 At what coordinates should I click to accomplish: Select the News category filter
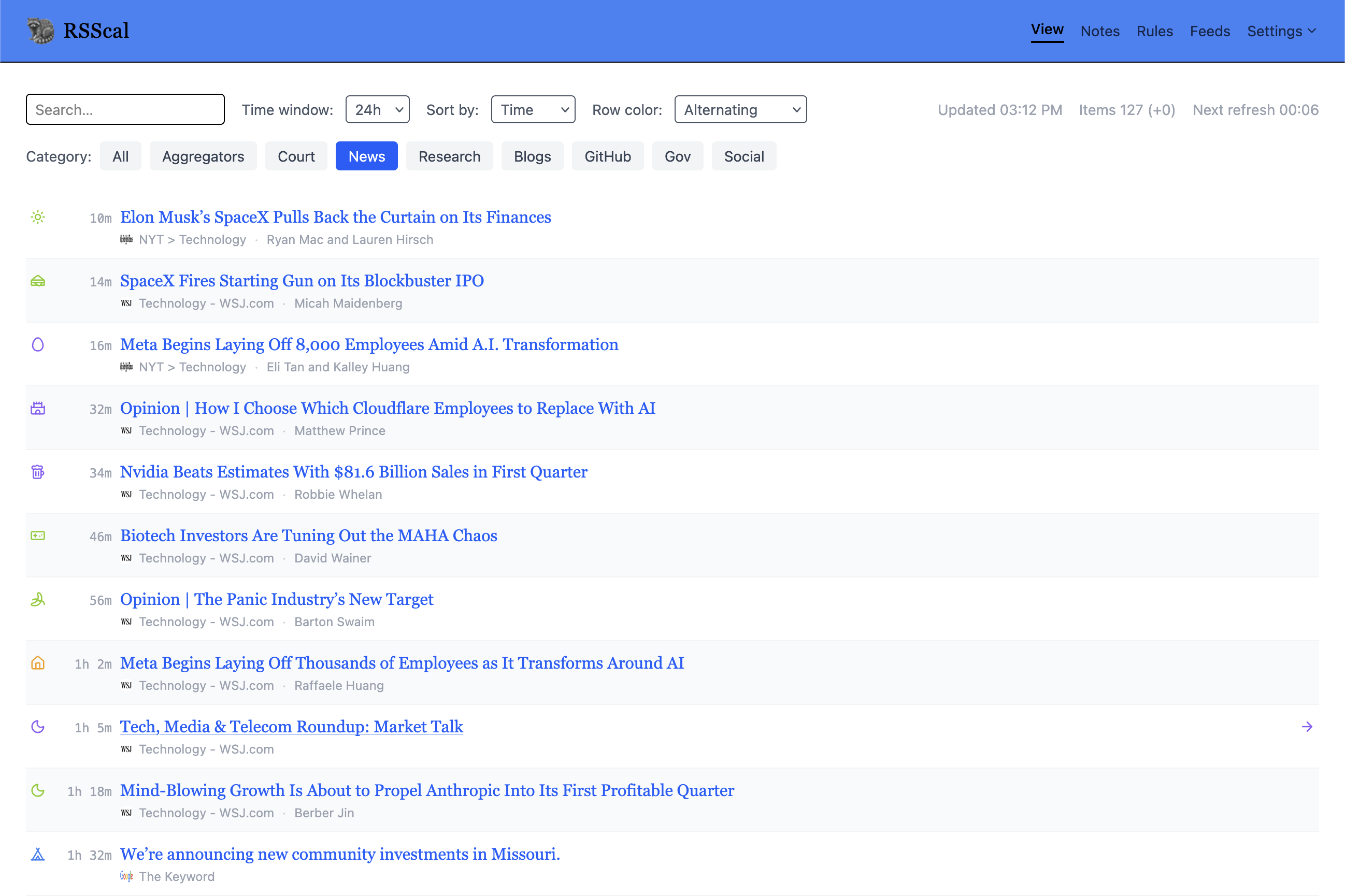[x=366, y=156]
